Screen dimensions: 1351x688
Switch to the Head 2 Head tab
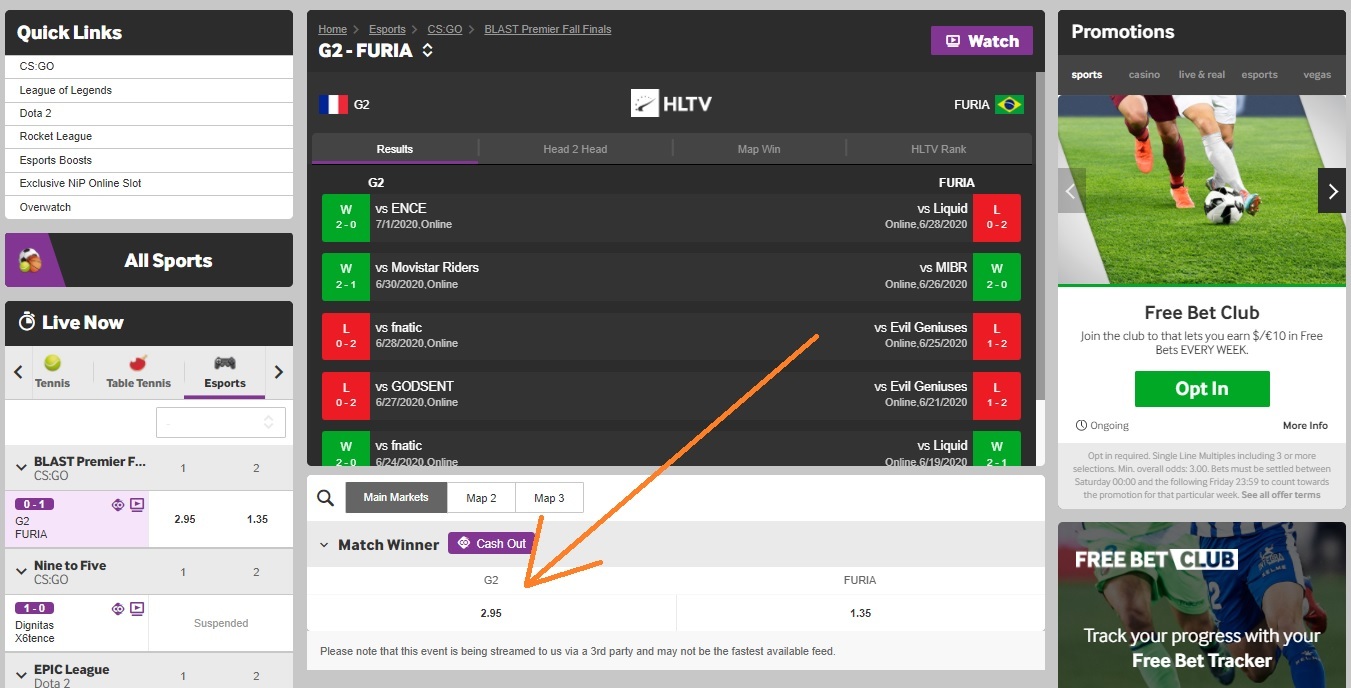tap(575, 149)
